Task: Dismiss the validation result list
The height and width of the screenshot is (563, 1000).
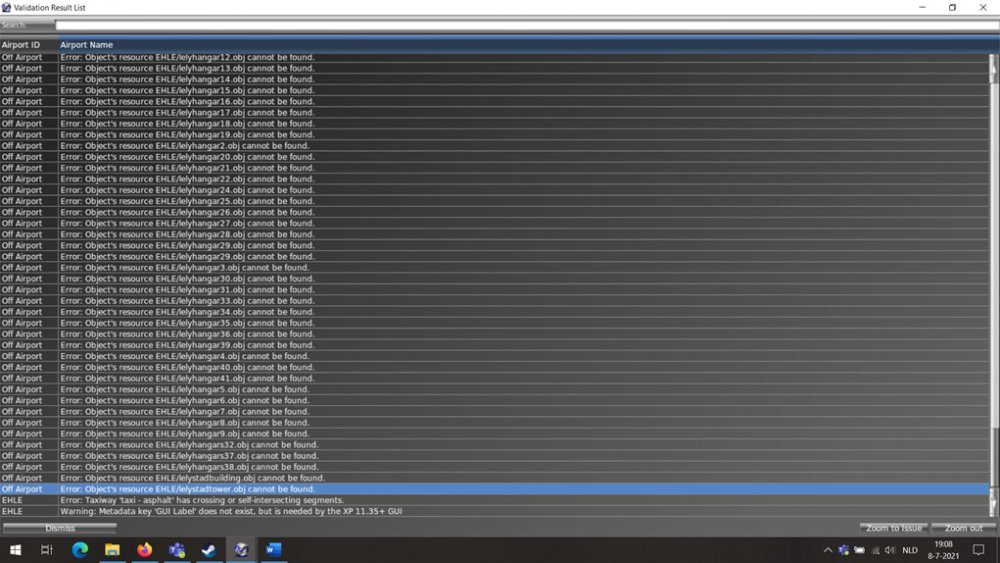Action: [60, 528]
